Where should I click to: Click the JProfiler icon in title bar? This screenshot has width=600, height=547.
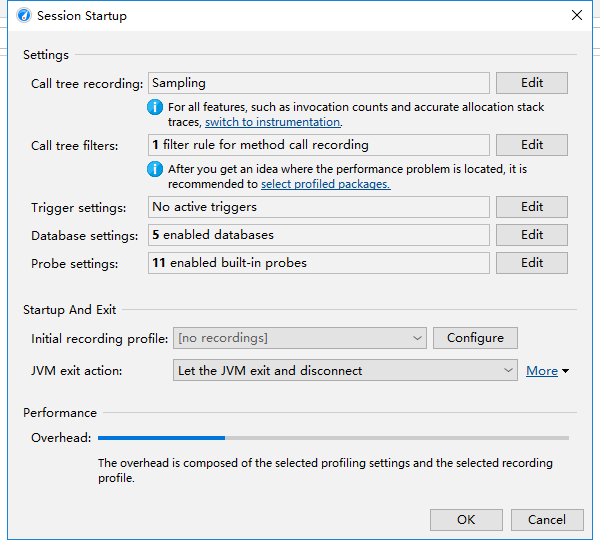click(x=24, y=15)
